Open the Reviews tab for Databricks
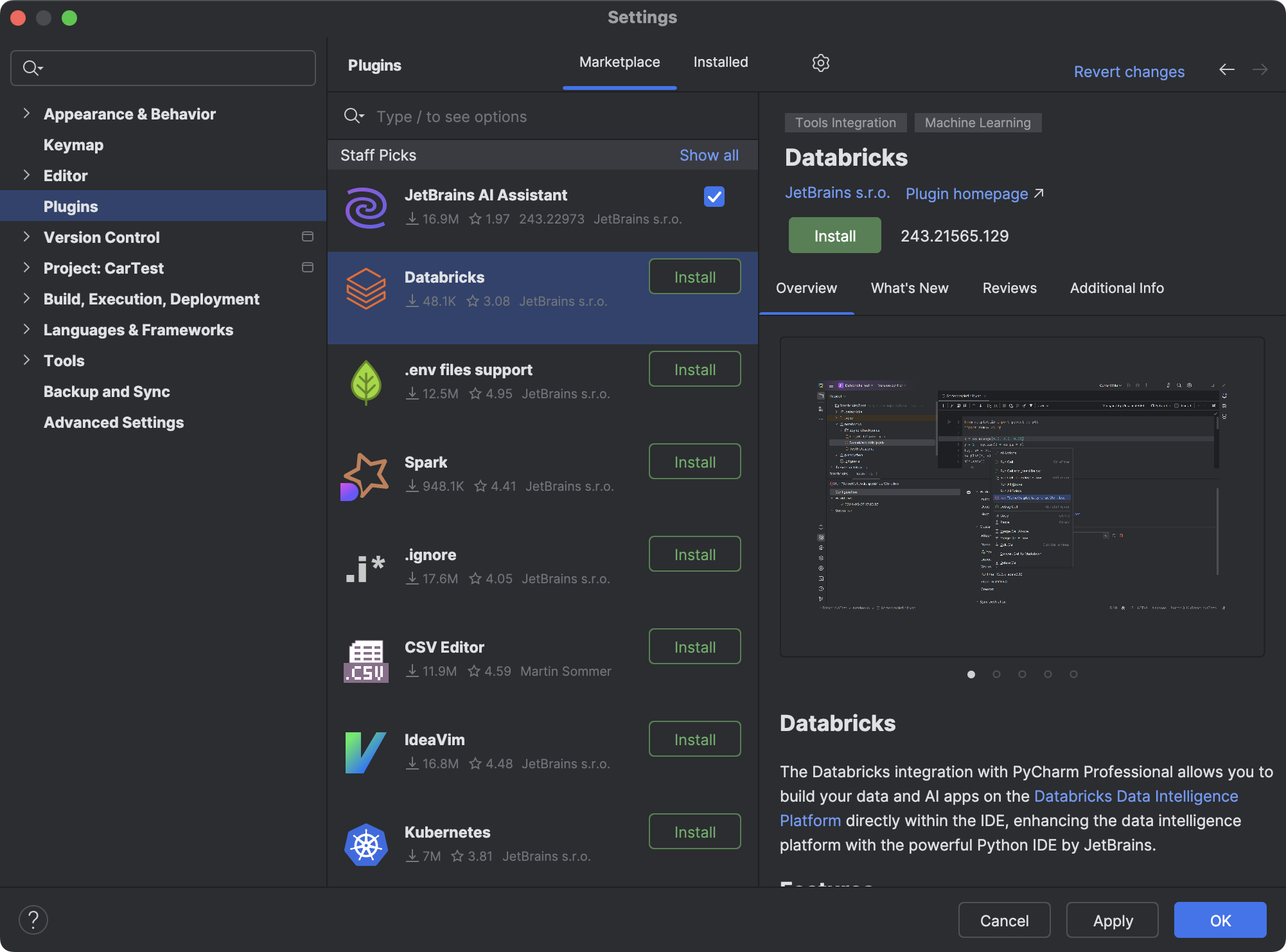 point(1009,288)
